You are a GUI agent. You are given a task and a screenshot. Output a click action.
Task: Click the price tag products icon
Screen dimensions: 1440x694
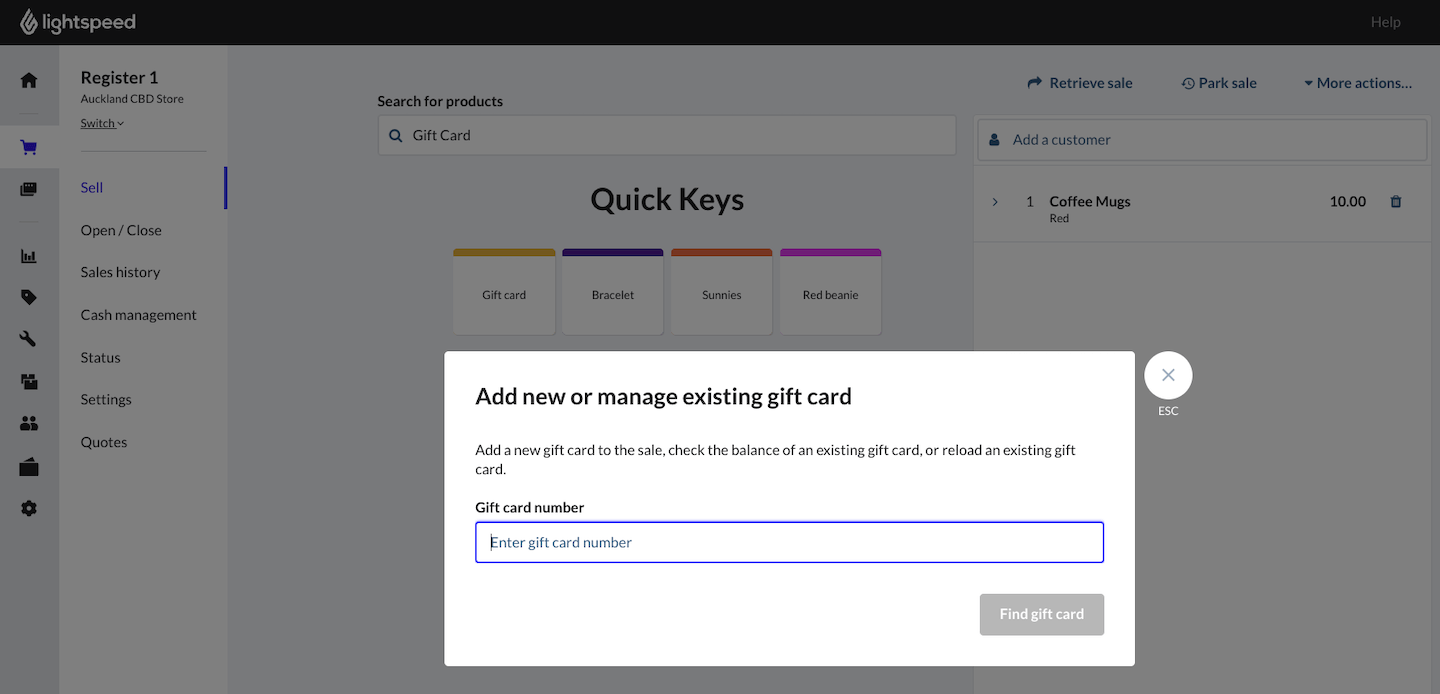tap(29, 297)
